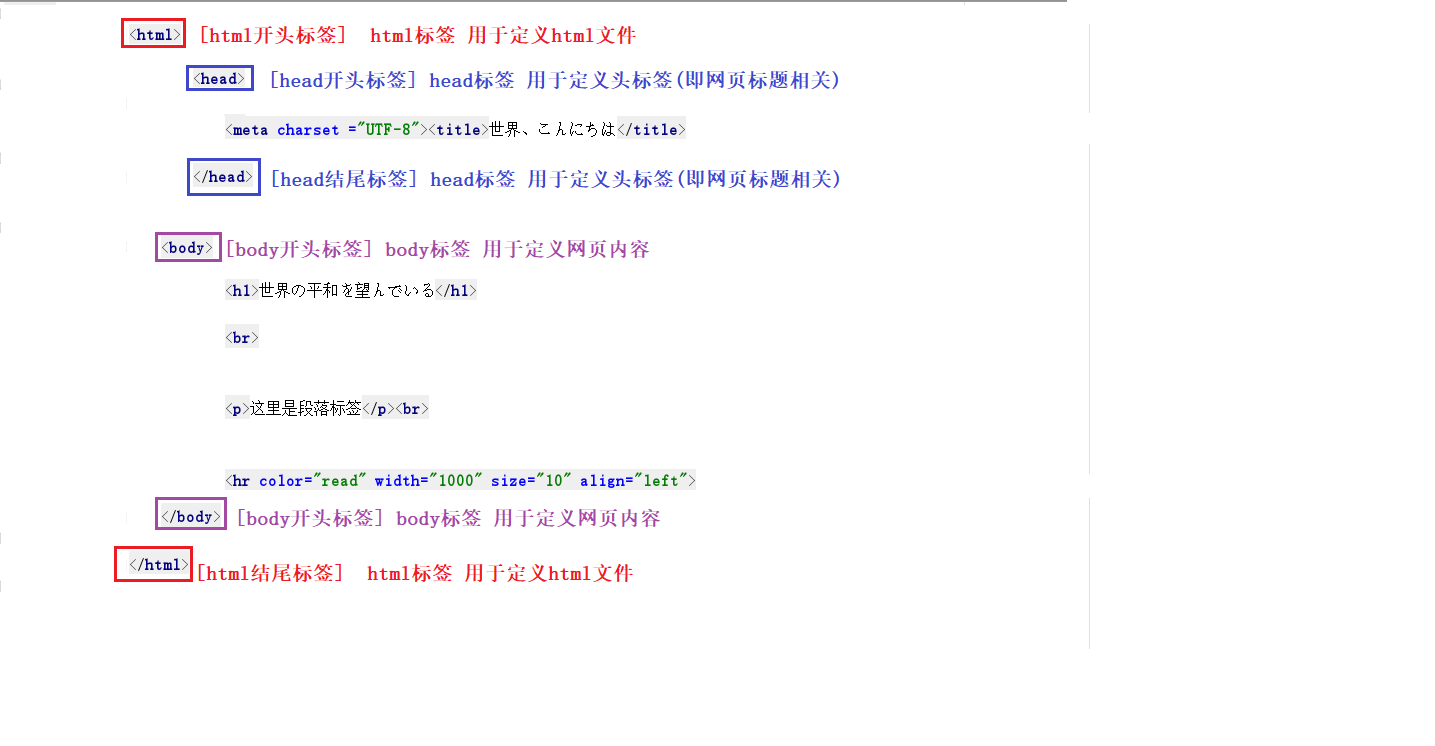The image size is (1435, 746).
Task: Click the closing </h1> tag
Action: [x=456, y=291]
